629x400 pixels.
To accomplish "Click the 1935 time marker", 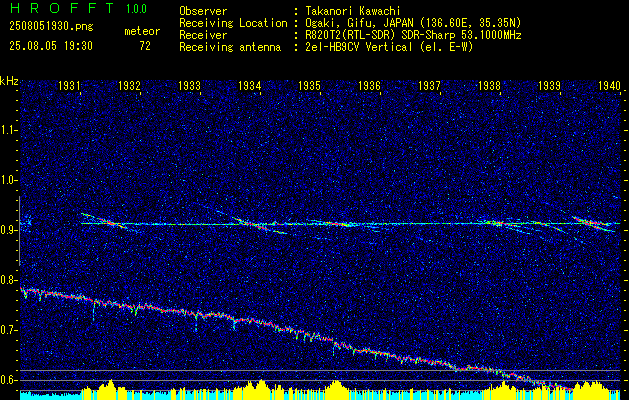I will (310, 85).
